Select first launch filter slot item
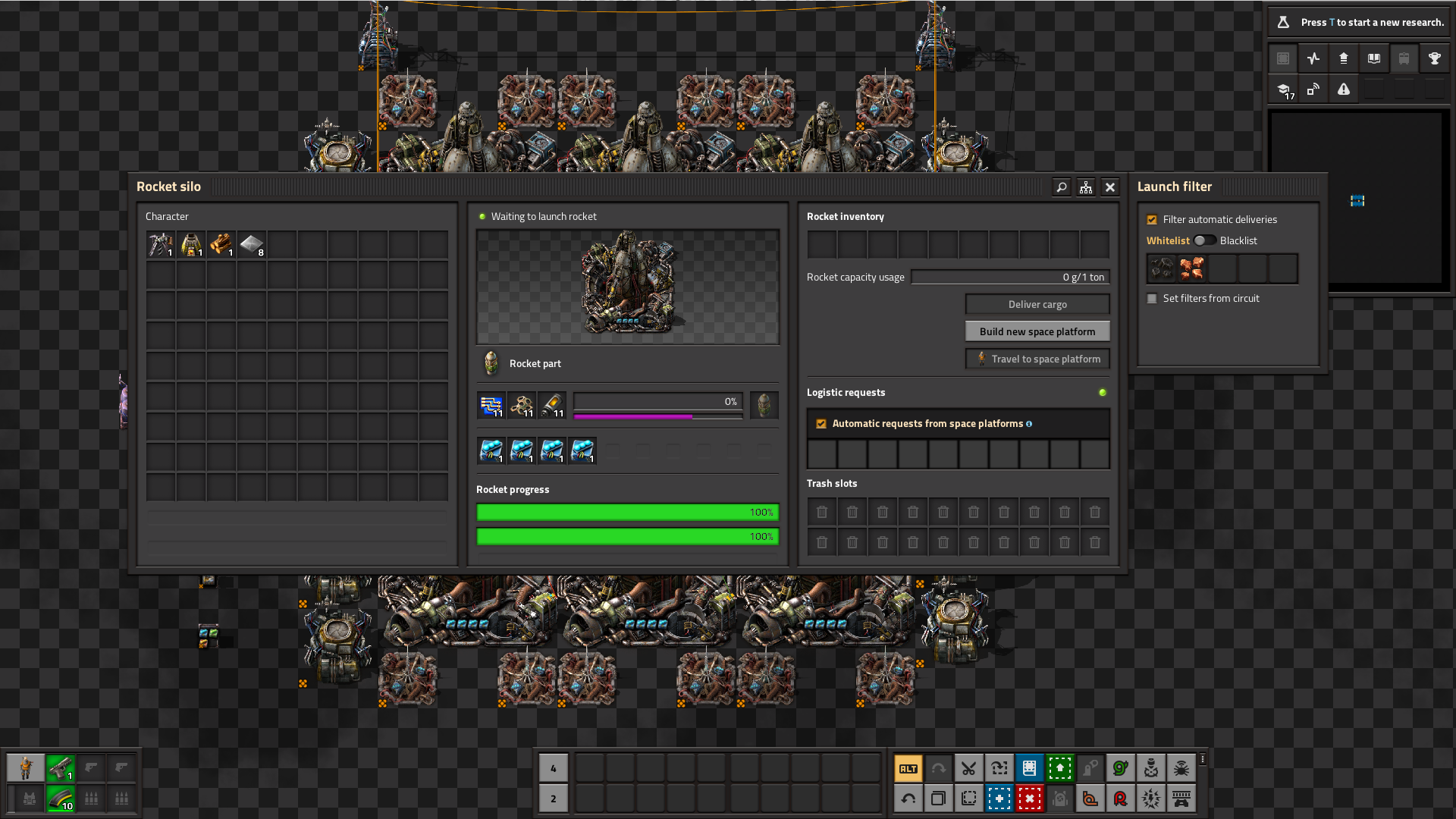This screenshot has height=819, width=1456. [1162, 268]
